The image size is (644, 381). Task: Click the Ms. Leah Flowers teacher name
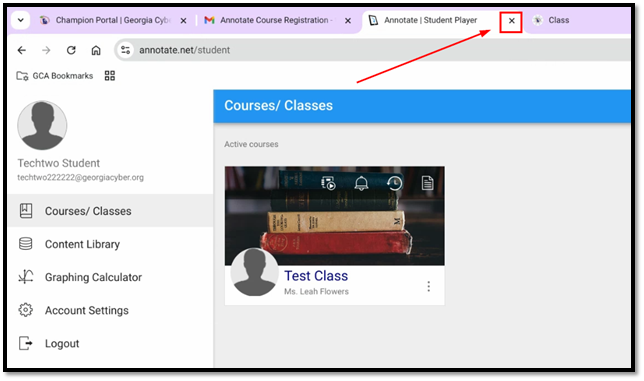click(316, 291)
